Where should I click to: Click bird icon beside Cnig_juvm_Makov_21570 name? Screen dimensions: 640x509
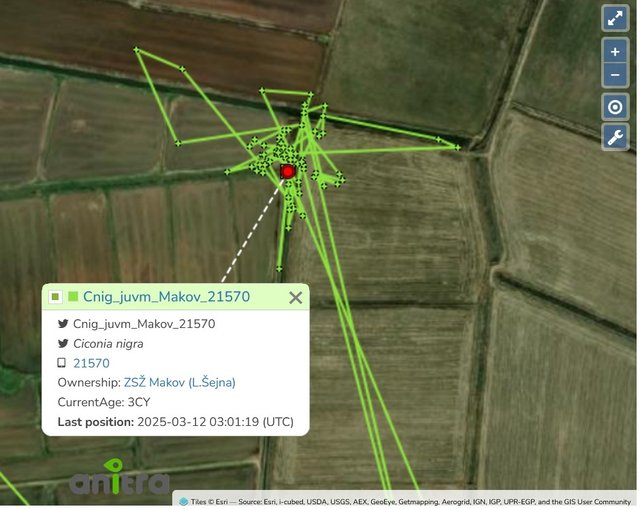pyautogui.click(x=63, y=324)
